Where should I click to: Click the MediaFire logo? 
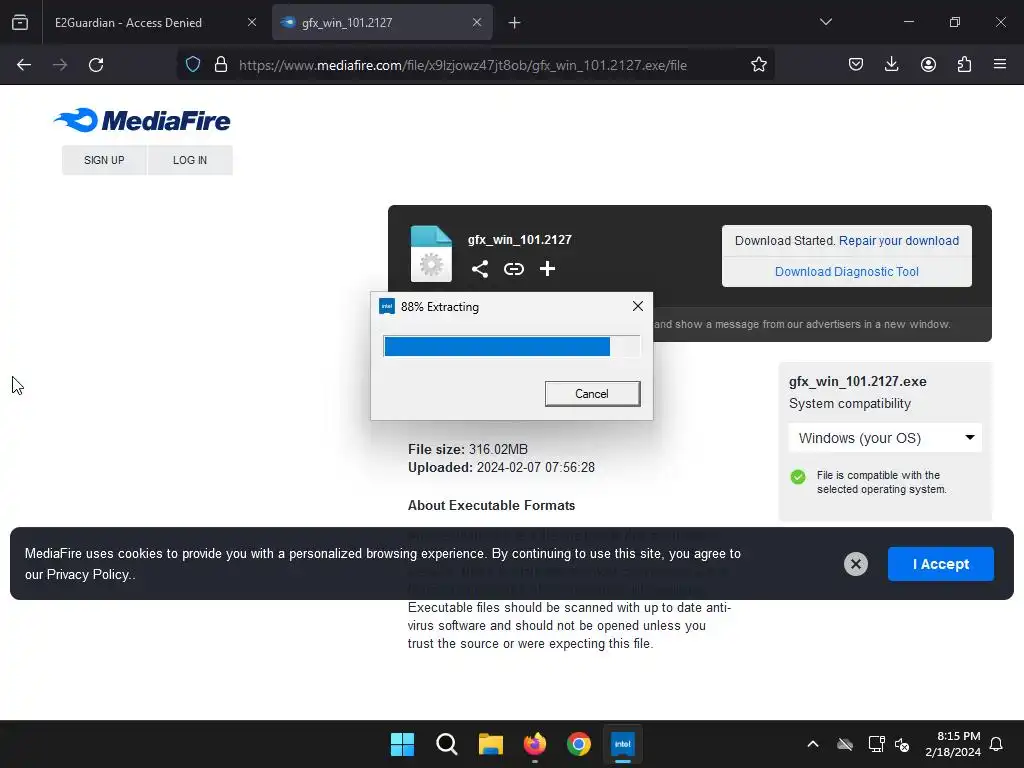[x=142, y=120]
